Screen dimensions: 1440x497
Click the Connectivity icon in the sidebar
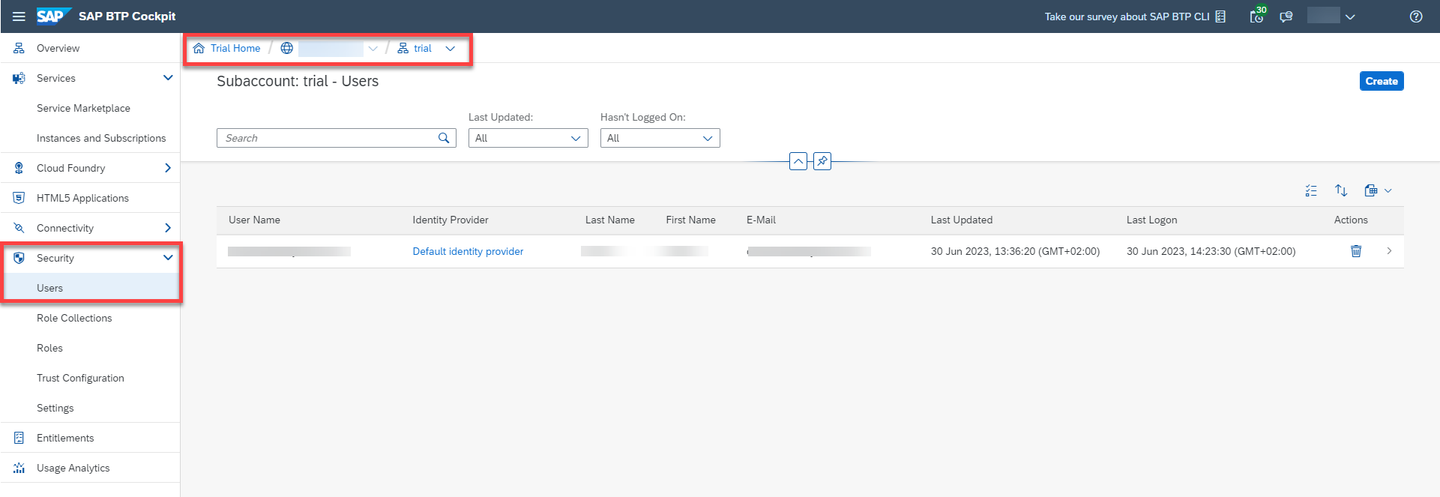tap(19, 228)
